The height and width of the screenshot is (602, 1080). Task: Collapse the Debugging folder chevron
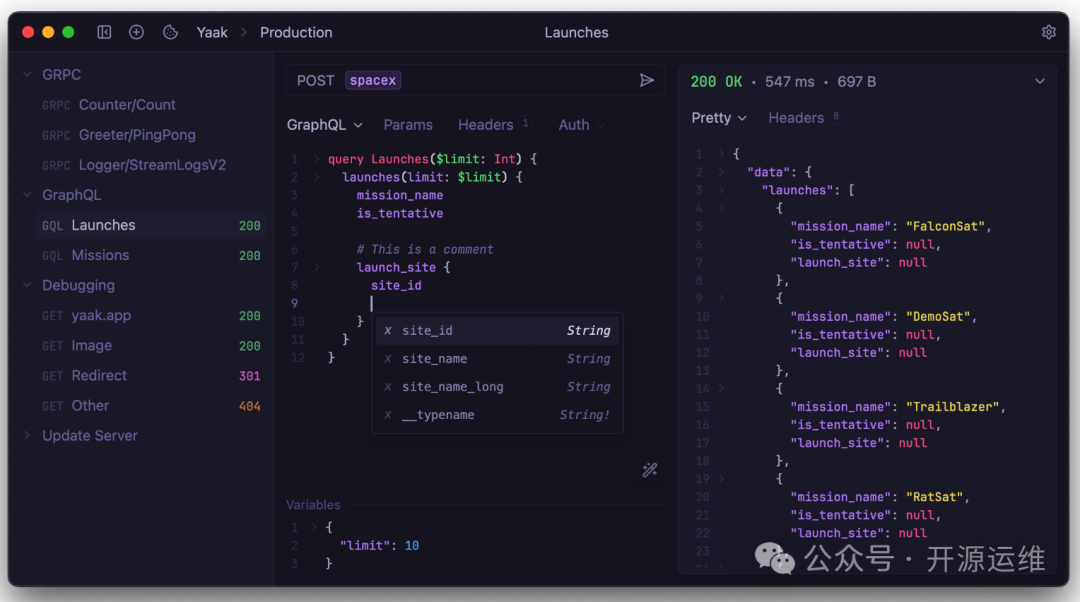coord(28,285)
